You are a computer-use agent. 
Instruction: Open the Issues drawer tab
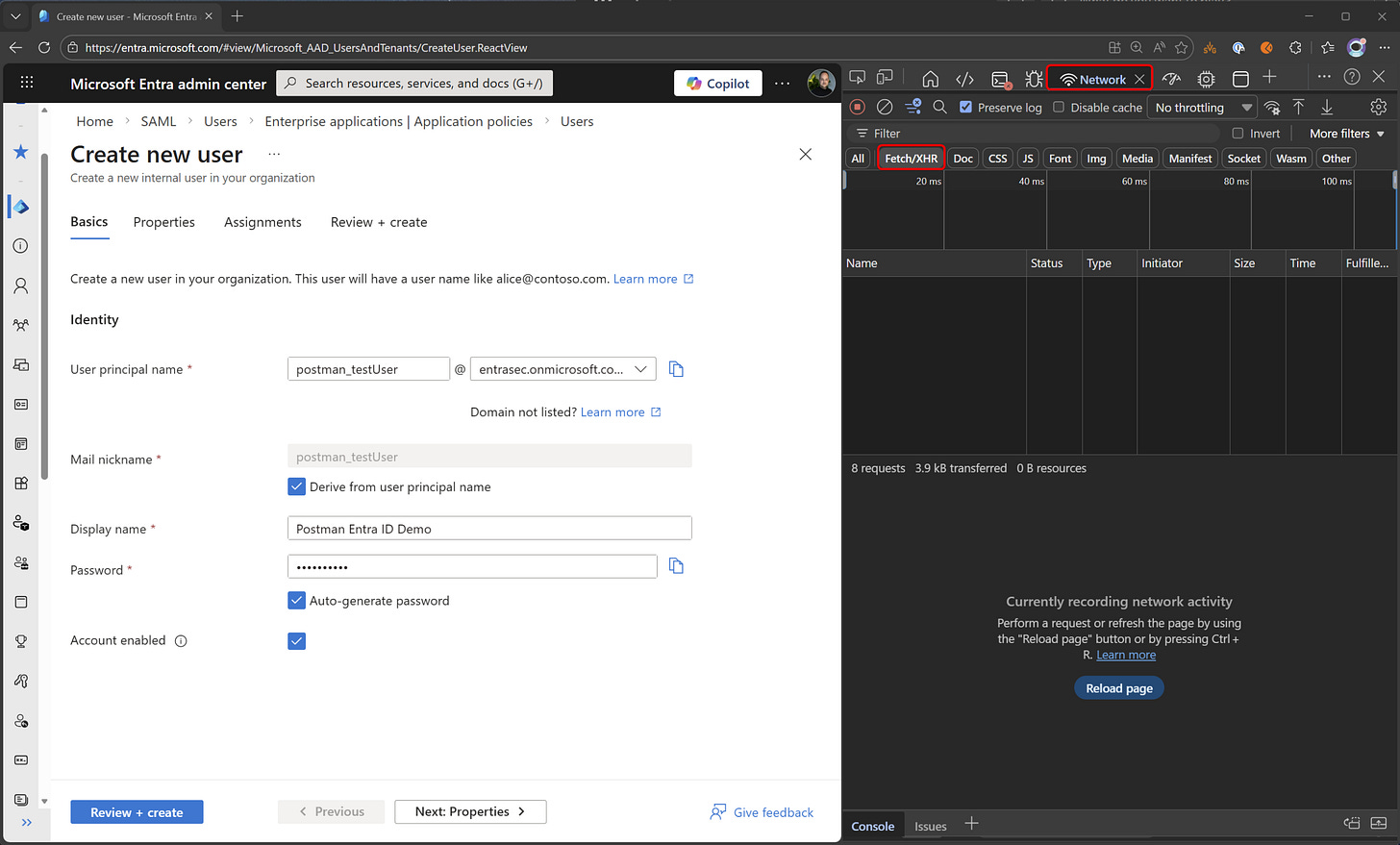pyautogui.click(x=930, y=826)
